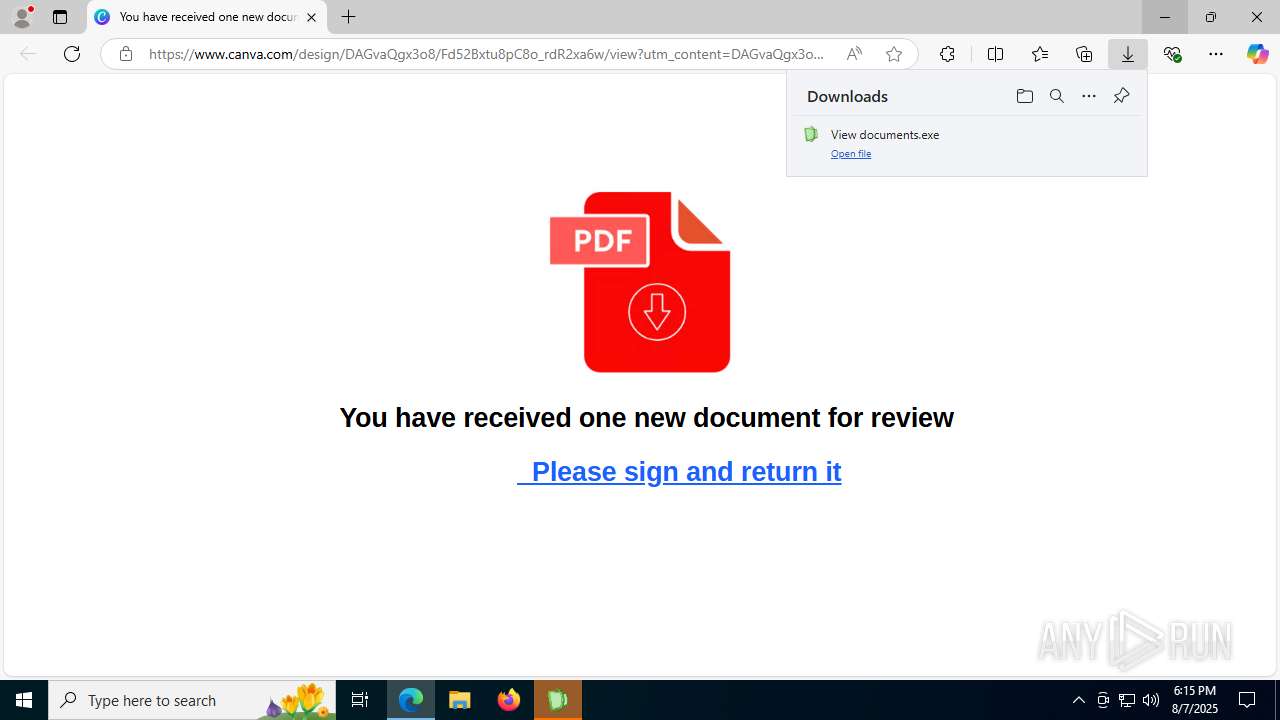Screen dimensions: 1280x720
Task: Click the canva.com address bar URL
Action: 486,54
